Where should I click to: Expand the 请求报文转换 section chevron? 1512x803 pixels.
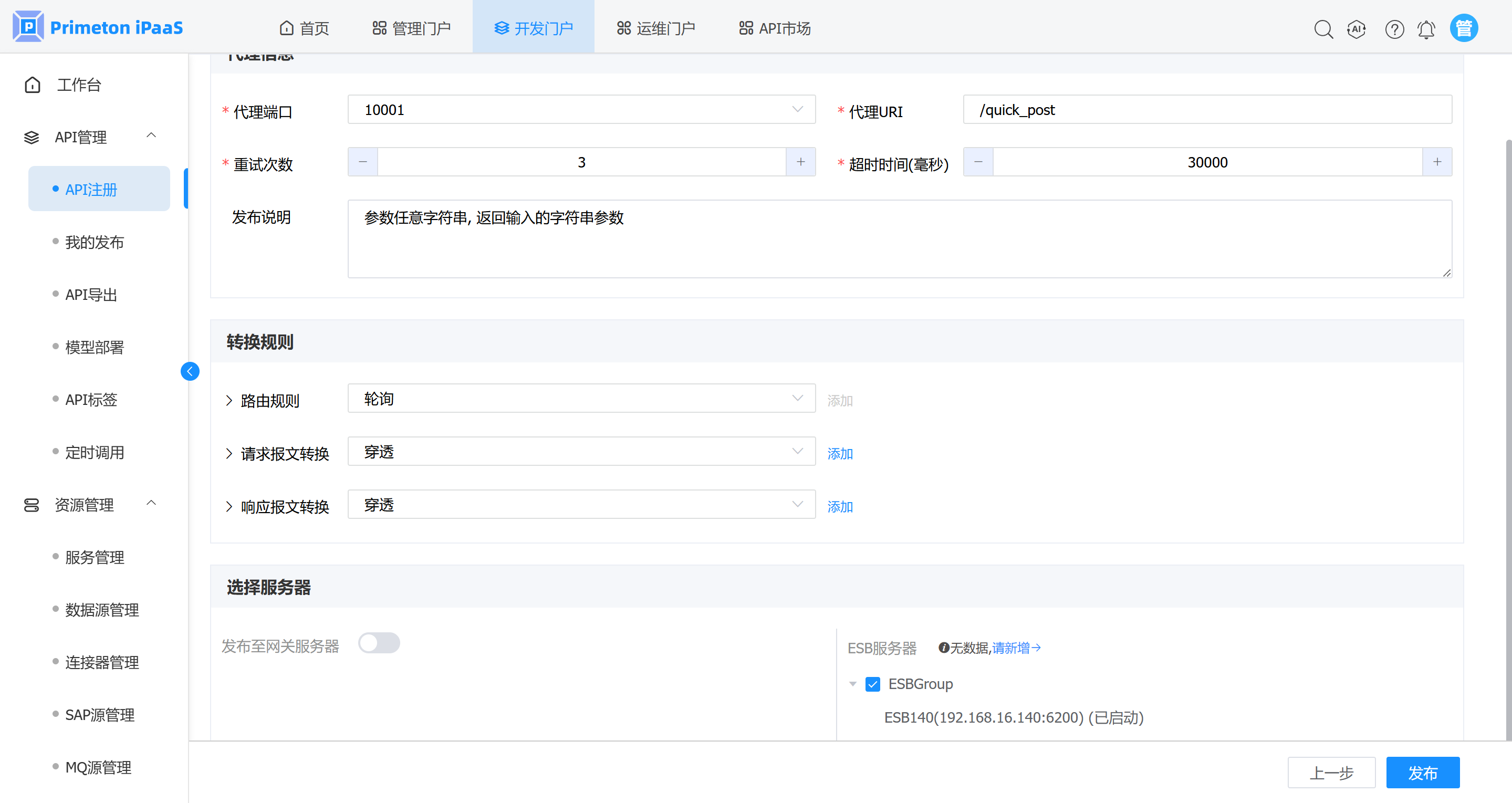[x=229, y=453]
